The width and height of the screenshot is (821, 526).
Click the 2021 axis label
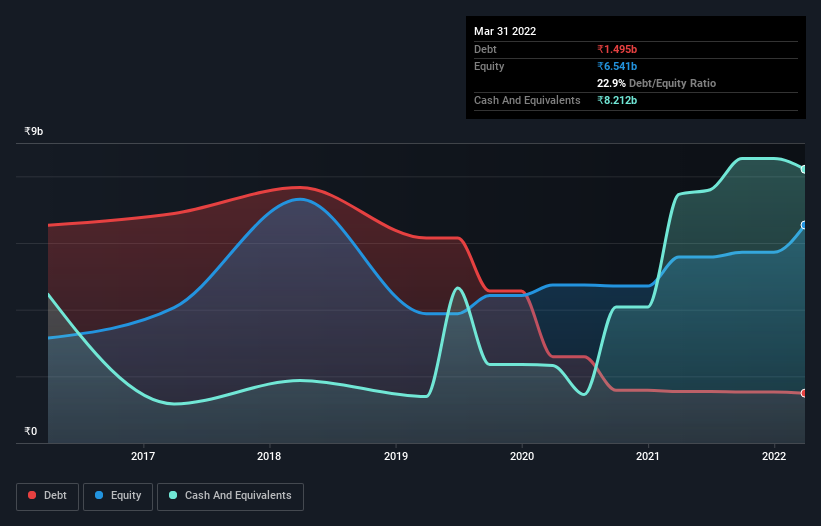(648, 456)
